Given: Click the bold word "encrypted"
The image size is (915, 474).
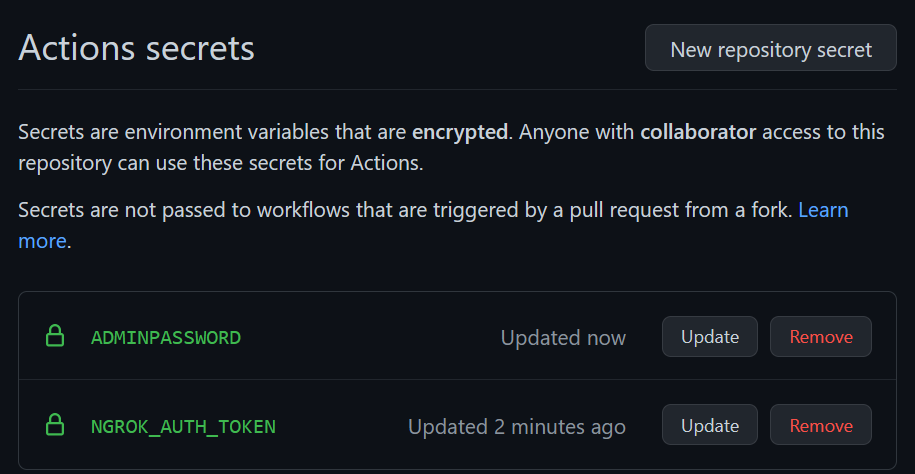Looking at the screenshot, I should [x=461, y=133].
